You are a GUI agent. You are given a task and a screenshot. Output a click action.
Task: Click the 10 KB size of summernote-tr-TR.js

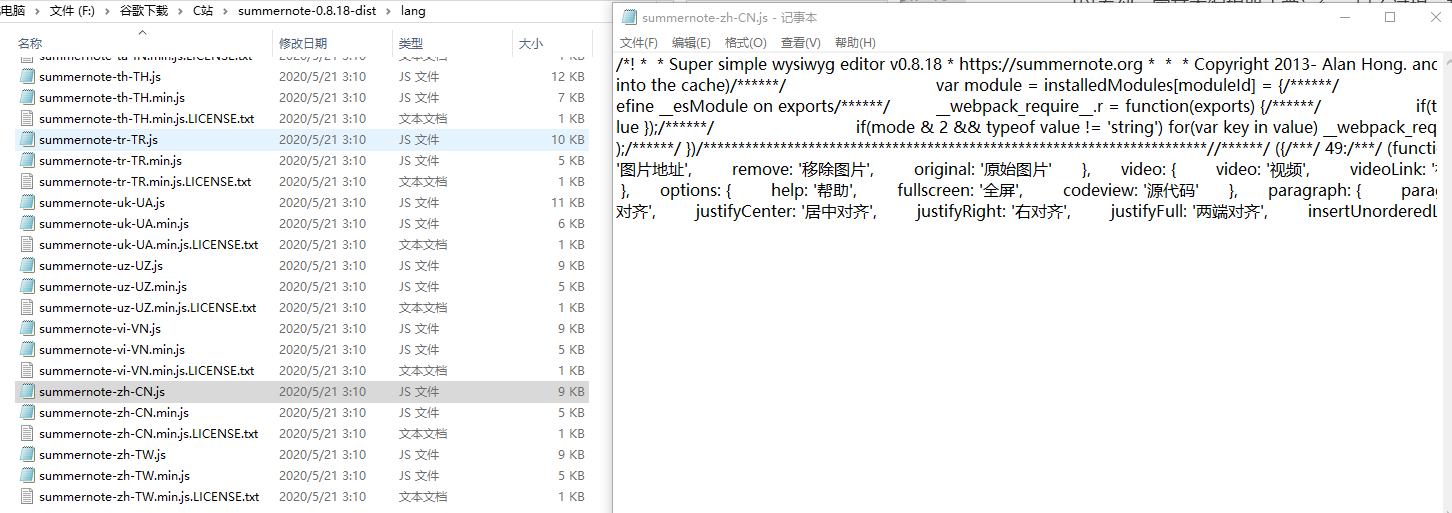568,140
